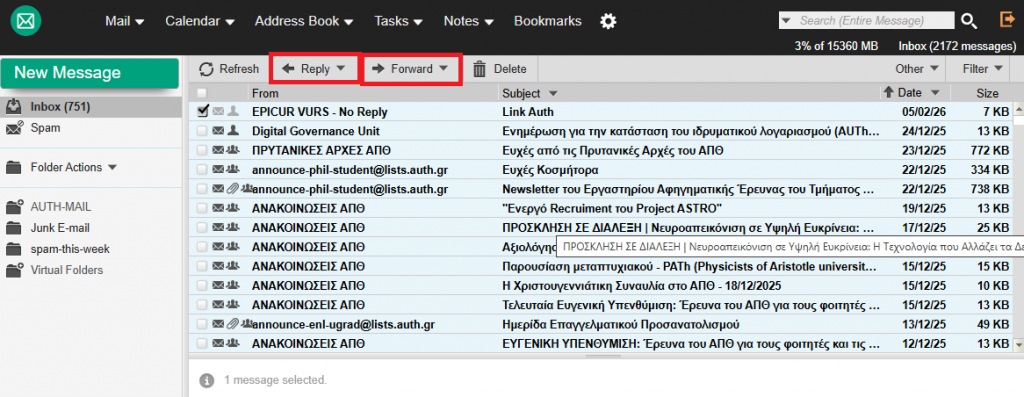Image resolution: width=1024 pixels, height=397 pixels.
Task: Click group icon on ΠΡΥΤΑΝΙΚΕΣ ΑΡΧΕΣ ΑΠΘ row
Action: pos(232,150)
